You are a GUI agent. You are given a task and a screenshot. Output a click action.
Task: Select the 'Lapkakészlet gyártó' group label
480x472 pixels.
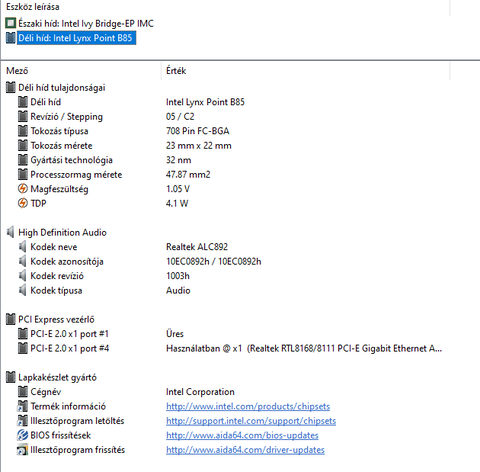click(57, 377)
